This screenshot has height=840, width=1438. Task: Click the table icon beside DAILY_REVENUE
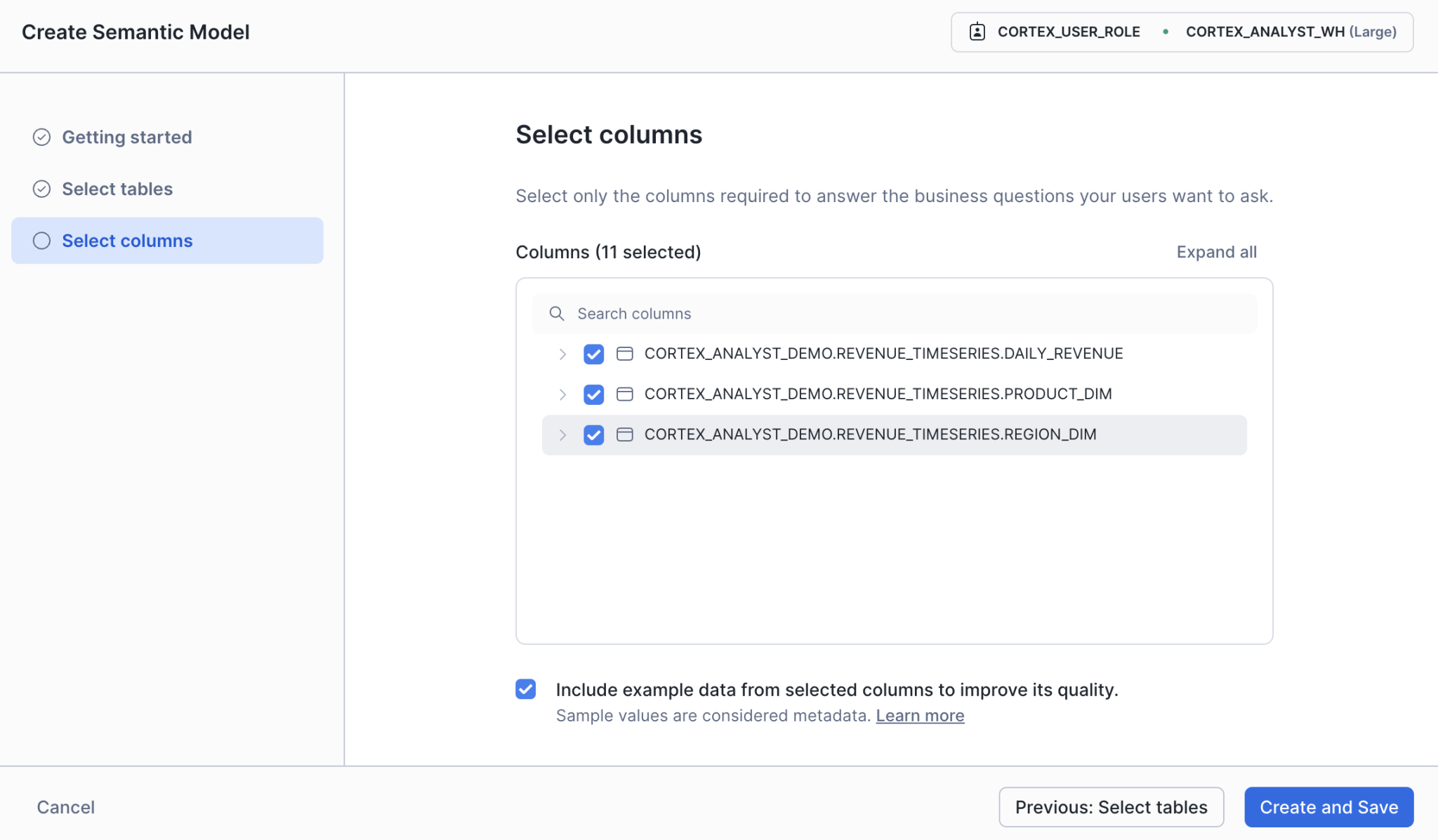pyautogui.click(x=624, y=354)
